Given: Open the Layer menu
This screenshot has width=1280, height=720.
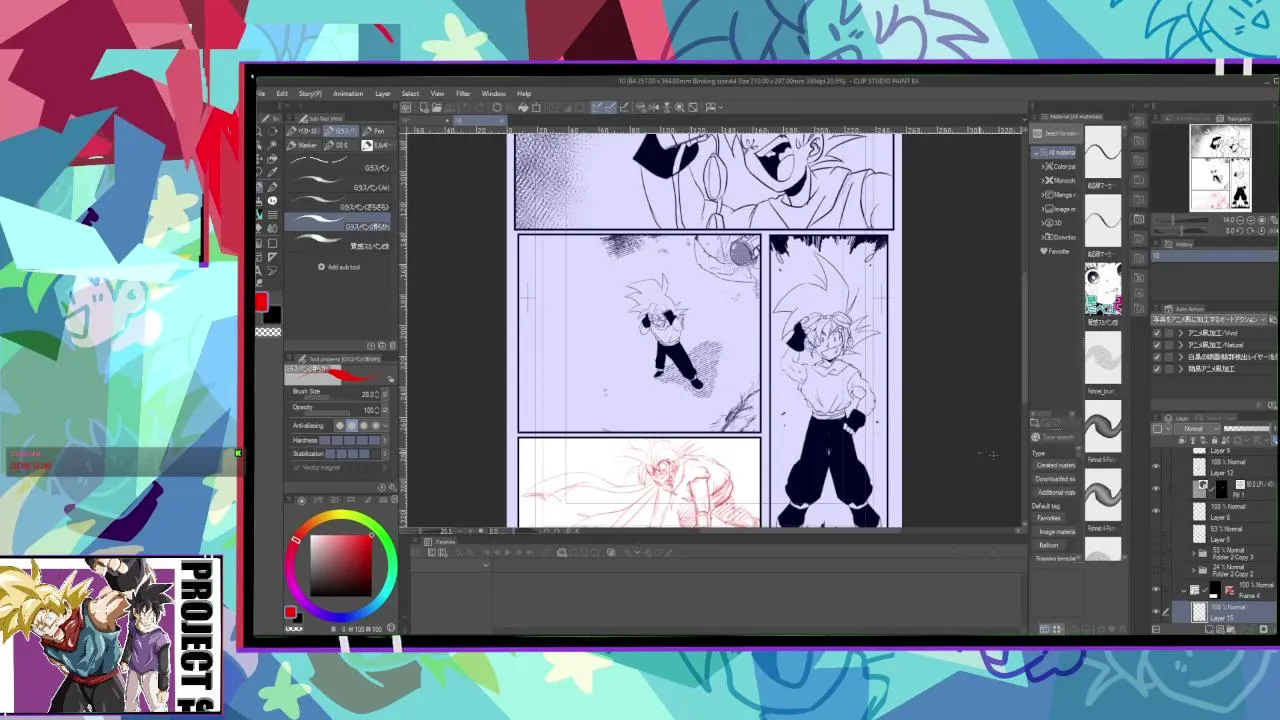Looking at the screenshot, I should point(383,94).
